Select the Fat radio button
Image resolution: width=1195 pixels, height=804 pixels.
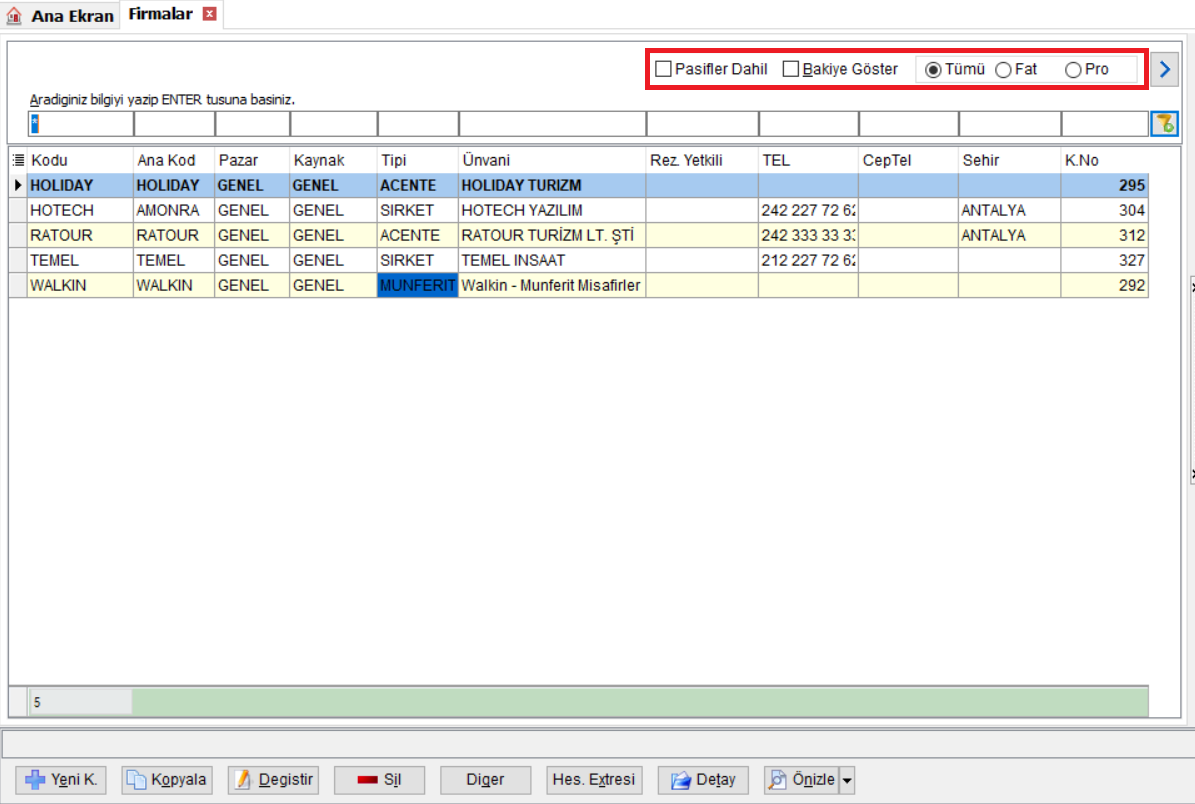(x=1004, y=69)
